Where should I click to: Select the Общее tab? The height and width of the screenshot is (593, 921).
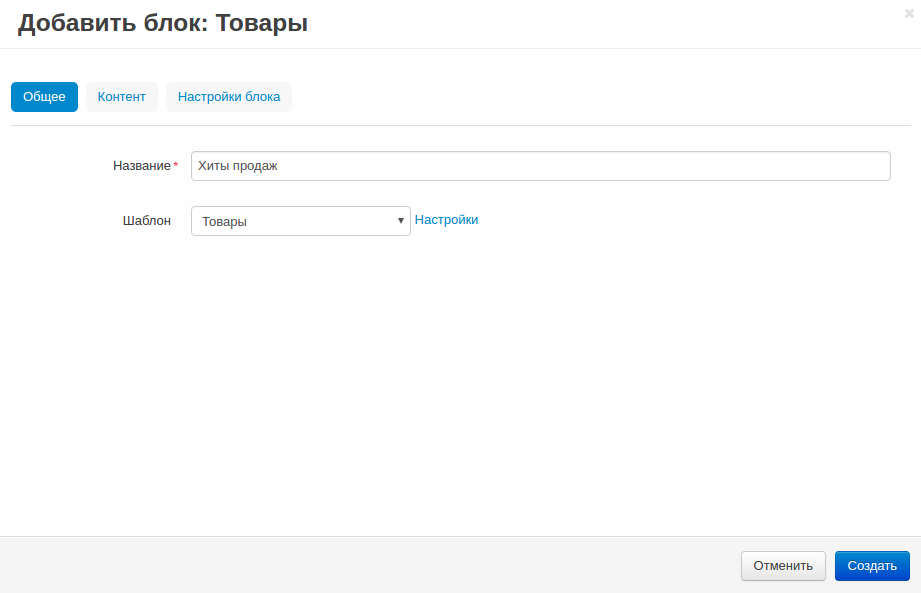tap(44, 97)
